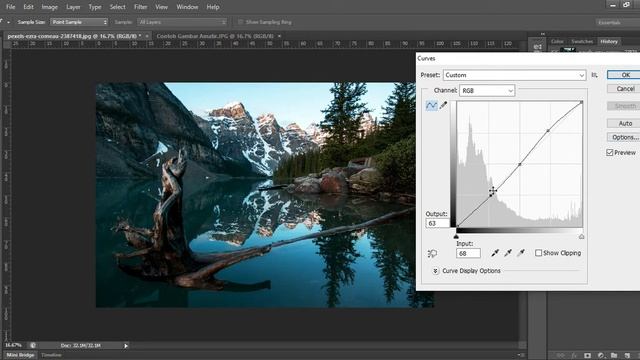Screen dimensions: 640x360
Task: Expand Curve Display Options
Action: point(436,271)
